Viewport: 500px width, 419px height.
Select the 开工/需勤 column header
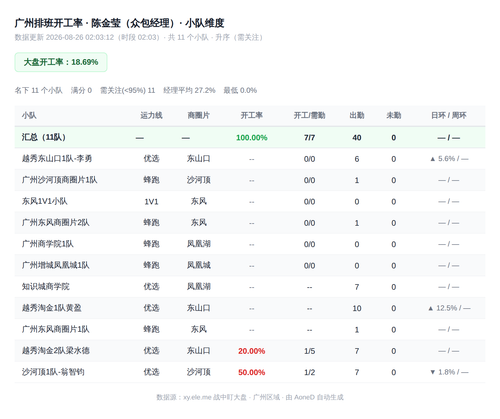click(309, 116)
